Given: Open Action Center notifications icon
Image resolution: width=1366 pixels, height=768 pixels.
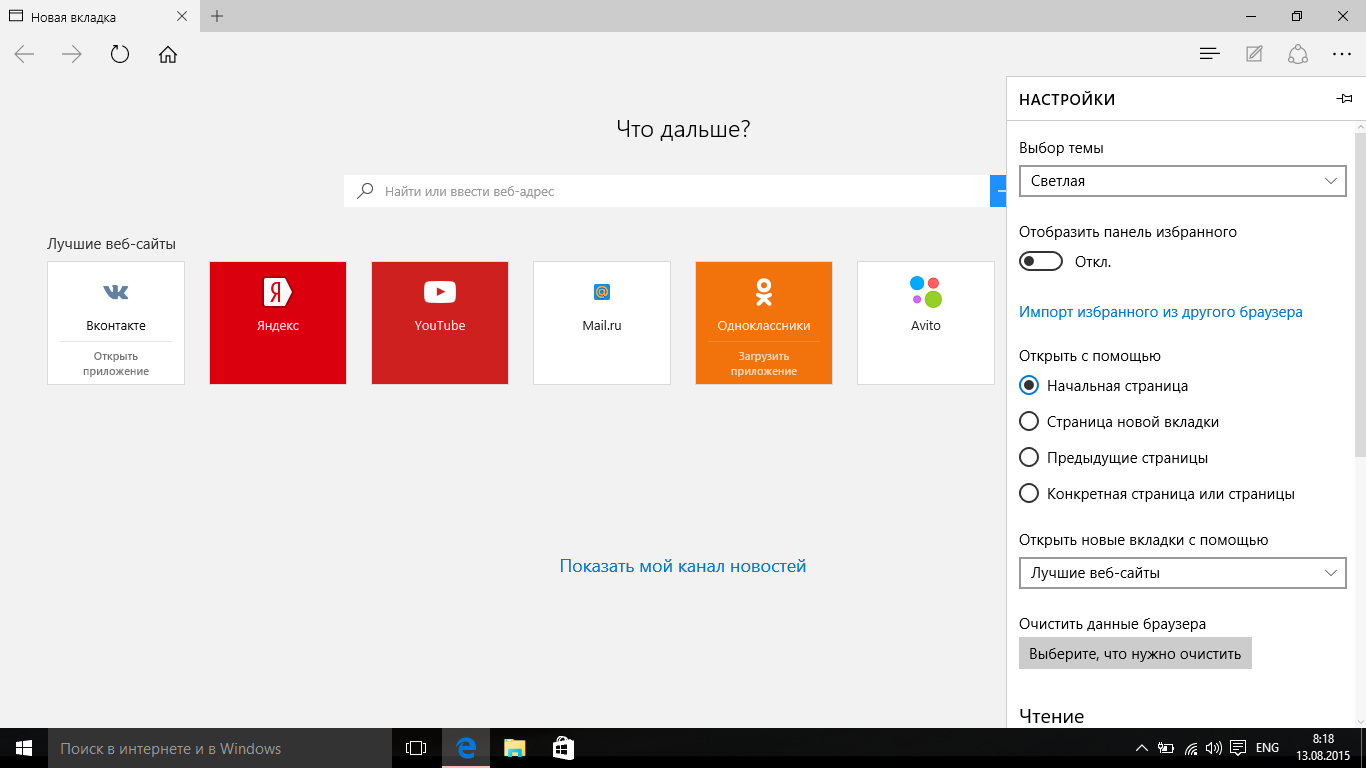Looking at the screenshot, I should pyautogui.click(x=1238, y=748).
